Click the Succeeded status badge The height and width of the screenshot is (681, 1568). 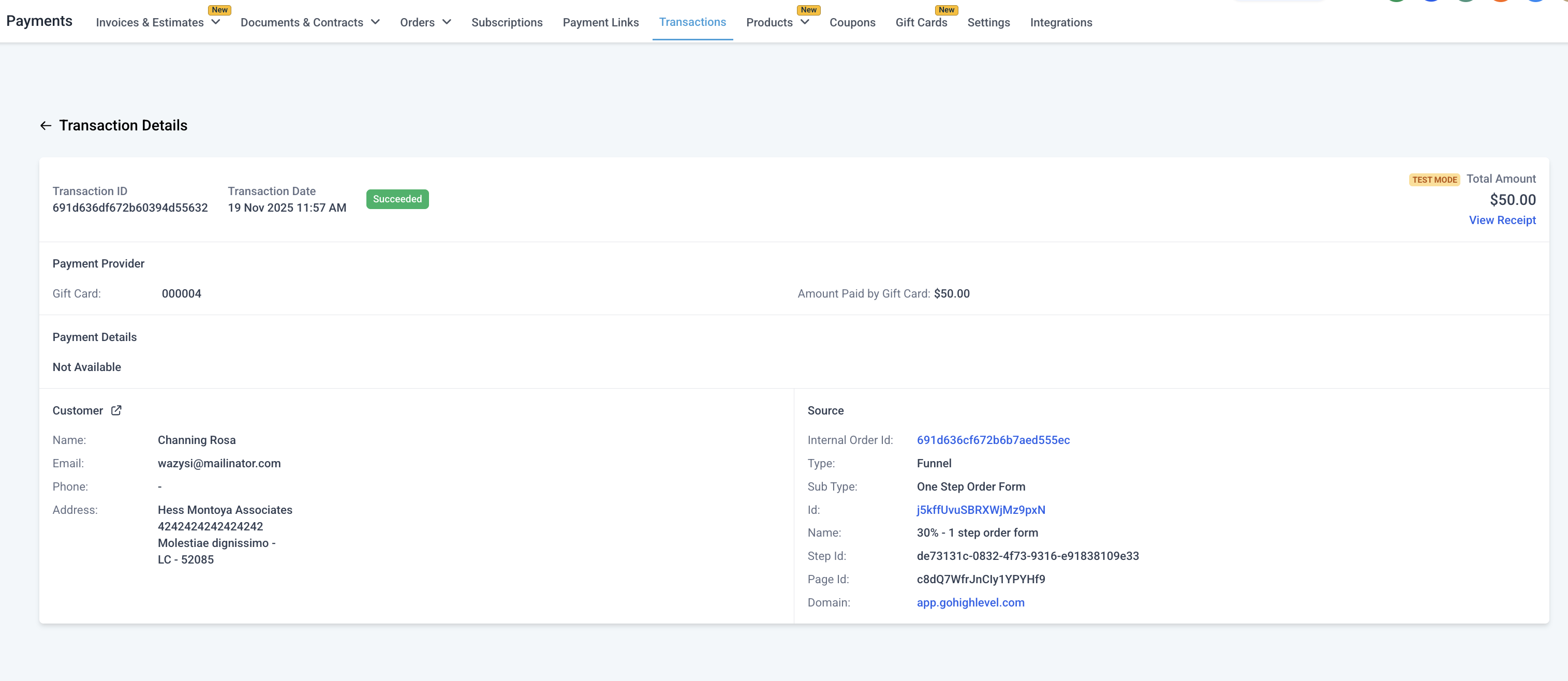(x=397, y=199)
